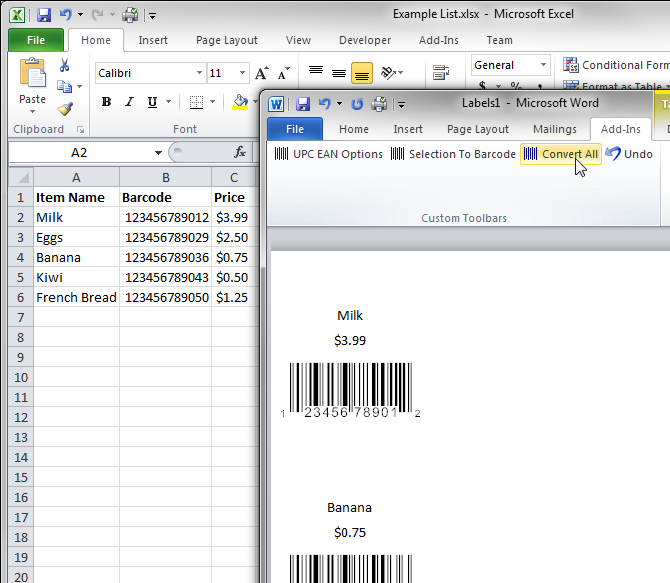Click the cell containing French Bread
This screenshot has width=670, height=583.
coord(76,297)
